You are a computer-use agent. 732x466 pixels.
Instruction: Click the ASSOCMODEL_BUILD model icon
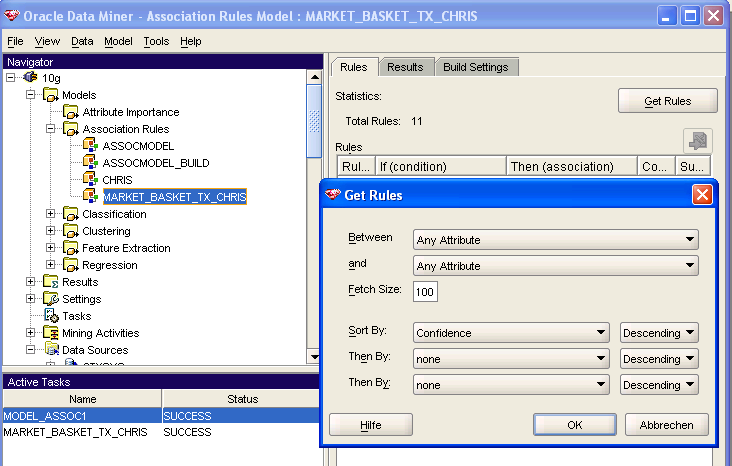(91, 162)
